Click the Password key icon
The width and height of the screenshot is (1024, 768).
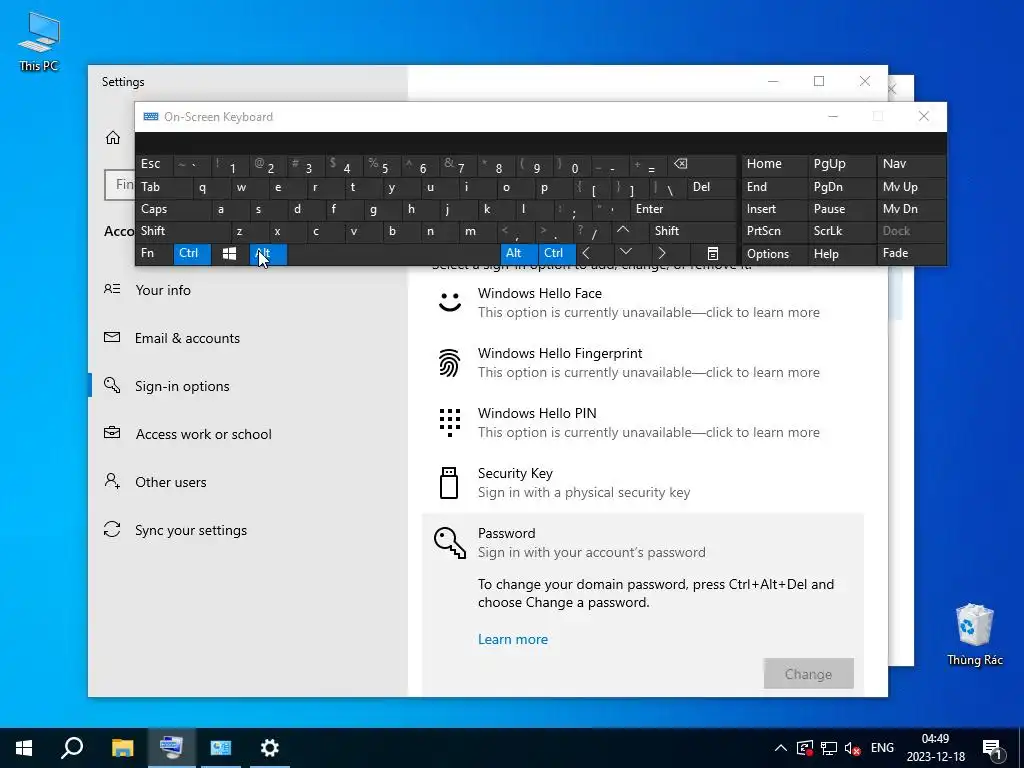click(450, 543)
